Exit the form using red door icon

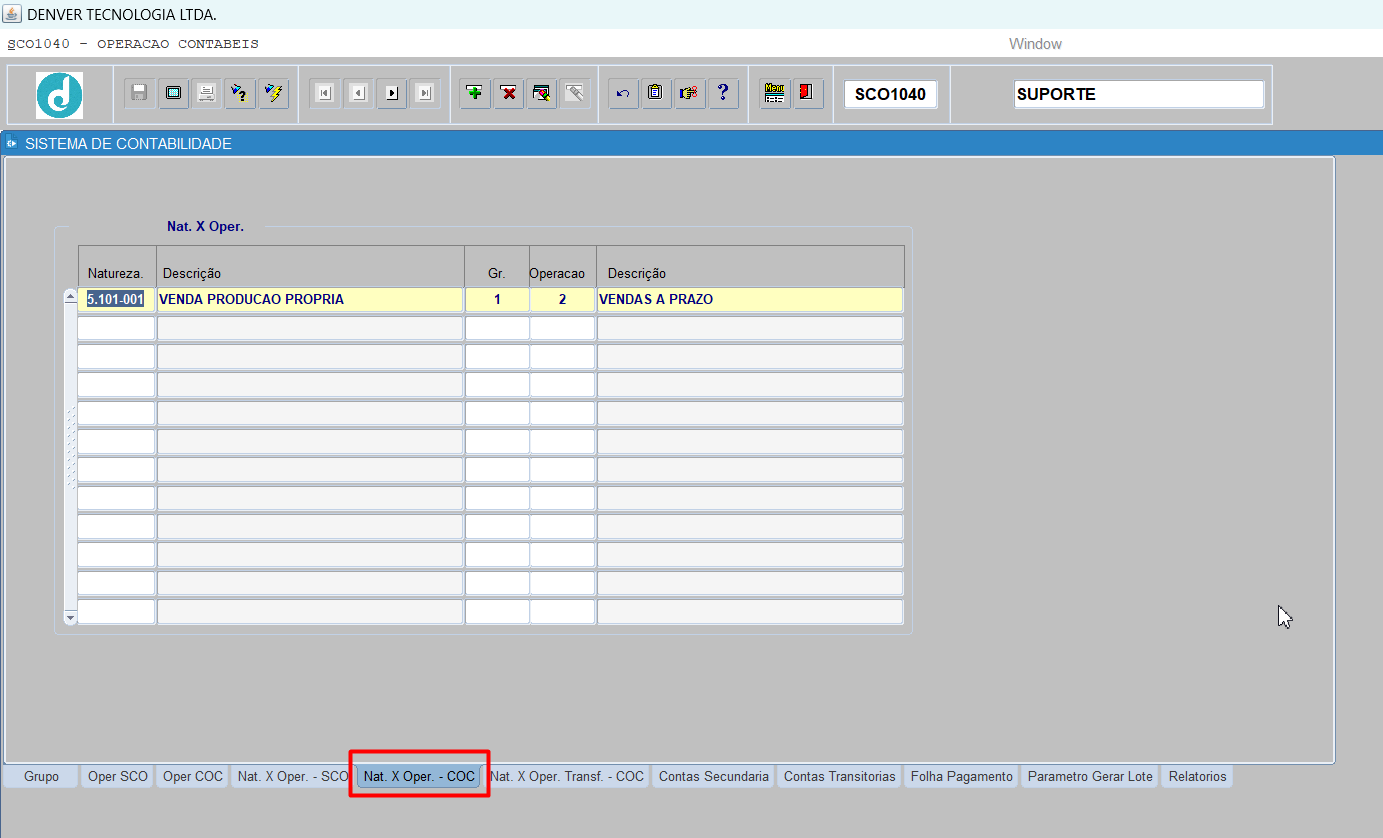click(808, 93)
